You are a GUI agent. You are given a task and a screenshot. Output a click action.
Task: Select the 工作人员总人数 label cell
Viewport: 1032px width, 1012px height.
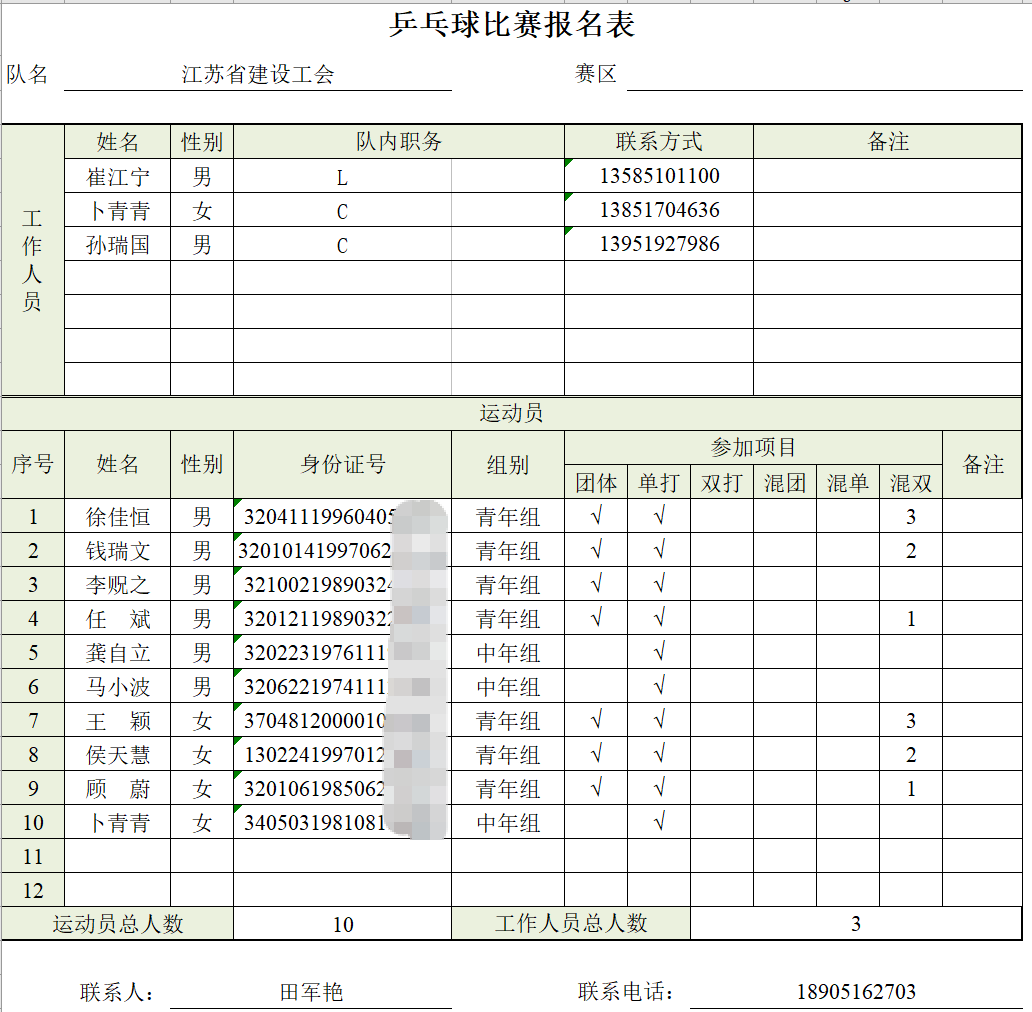coord(571,924)
